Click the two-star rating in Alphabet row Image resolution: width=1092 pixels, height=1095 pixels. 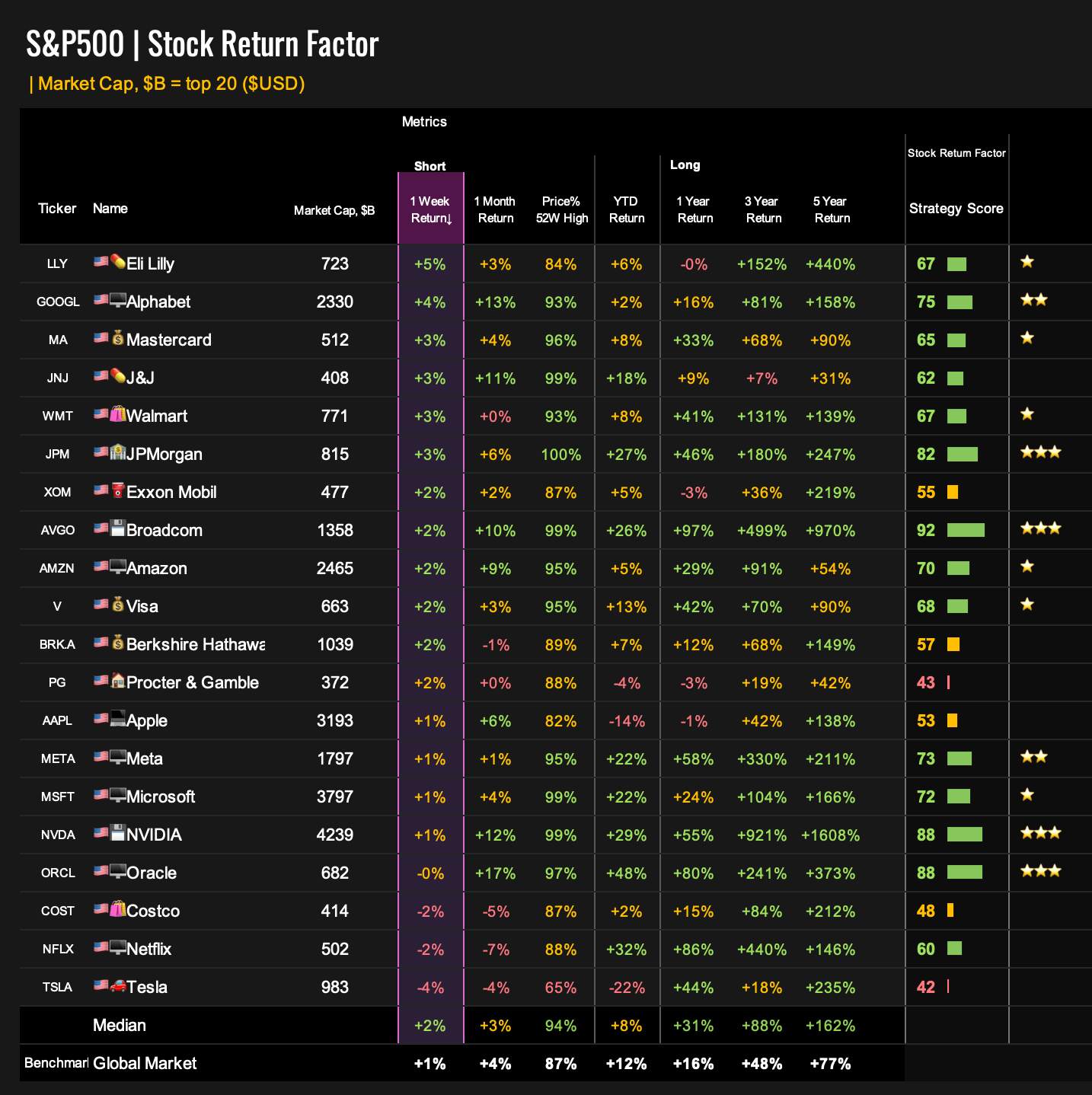1034,300
